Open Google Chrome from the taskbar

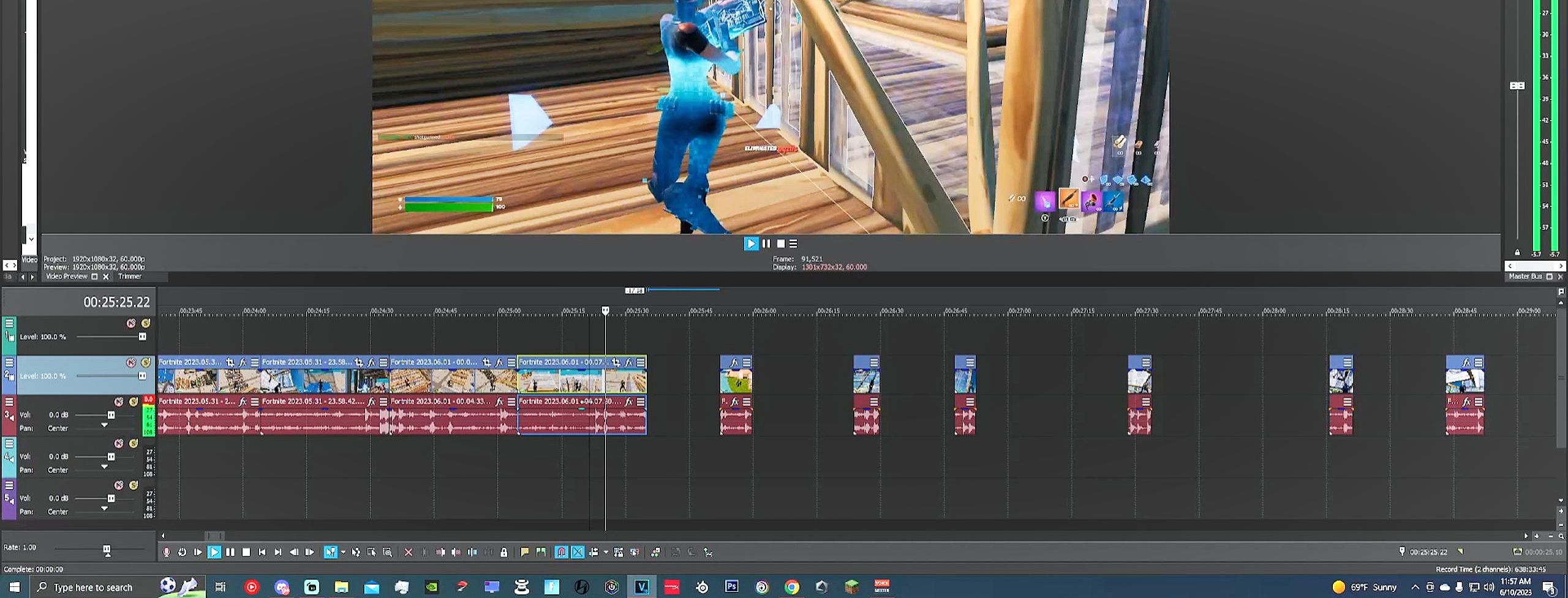coord(791,587)
